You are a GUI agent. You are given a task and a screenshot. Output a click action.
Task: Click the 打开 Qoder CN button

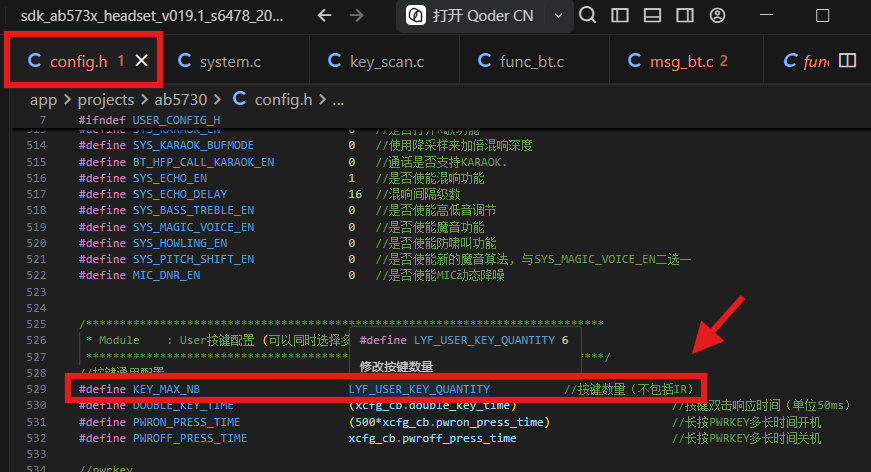(x=473, y=16)
